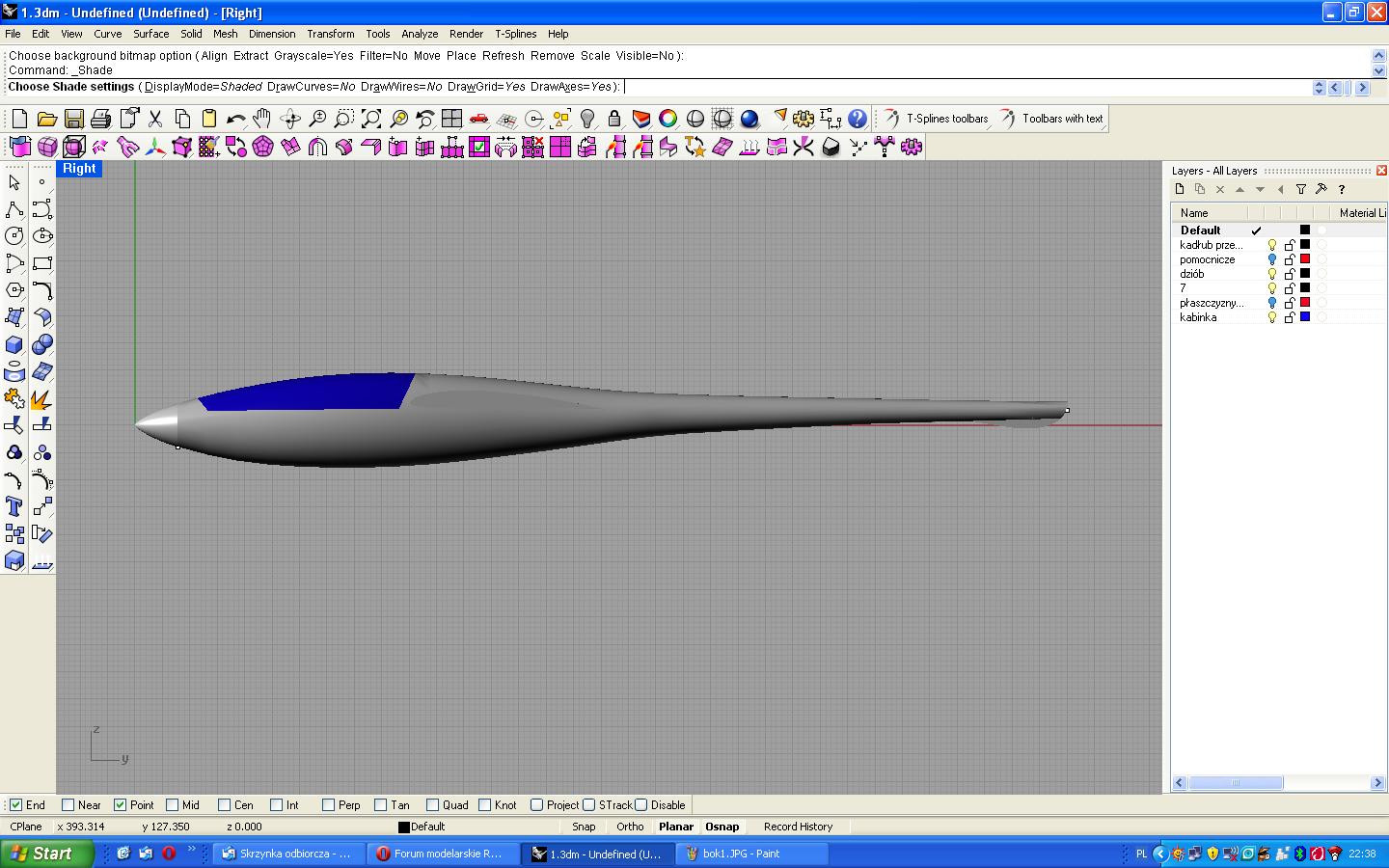The height and width of the screenshot is (868, 1389).
Task: Click the Save floppy disk icon
Action: point(74,119)
